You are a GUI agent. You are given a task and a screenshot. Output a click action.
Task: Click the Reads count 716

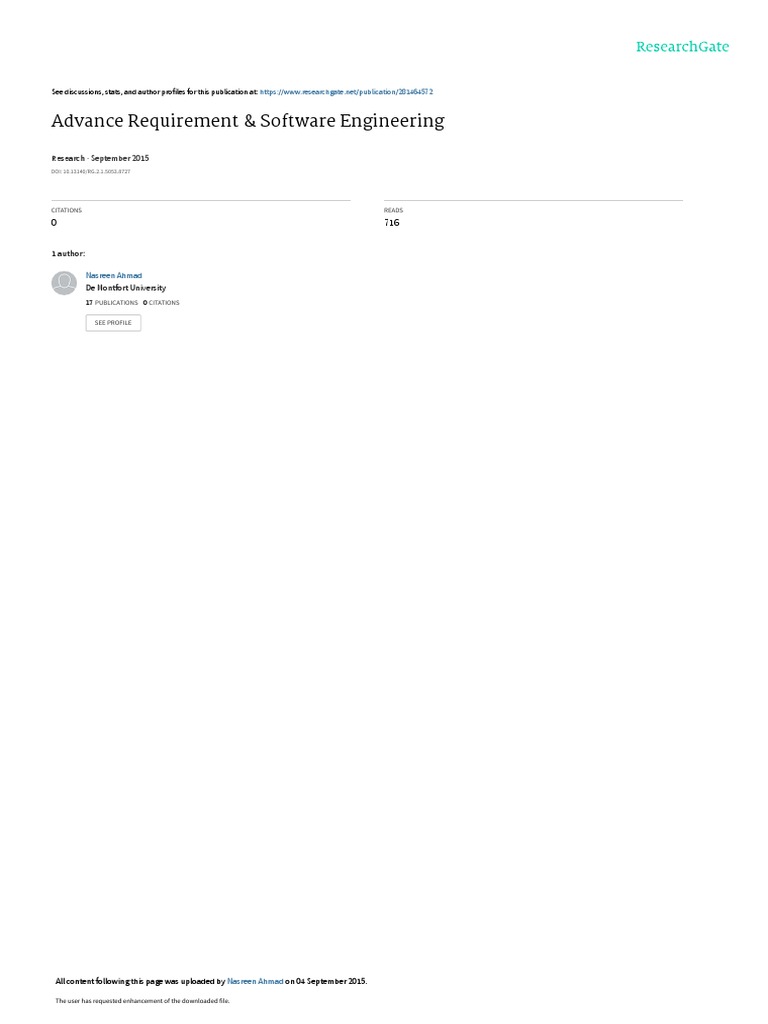(x=392, y=223)
